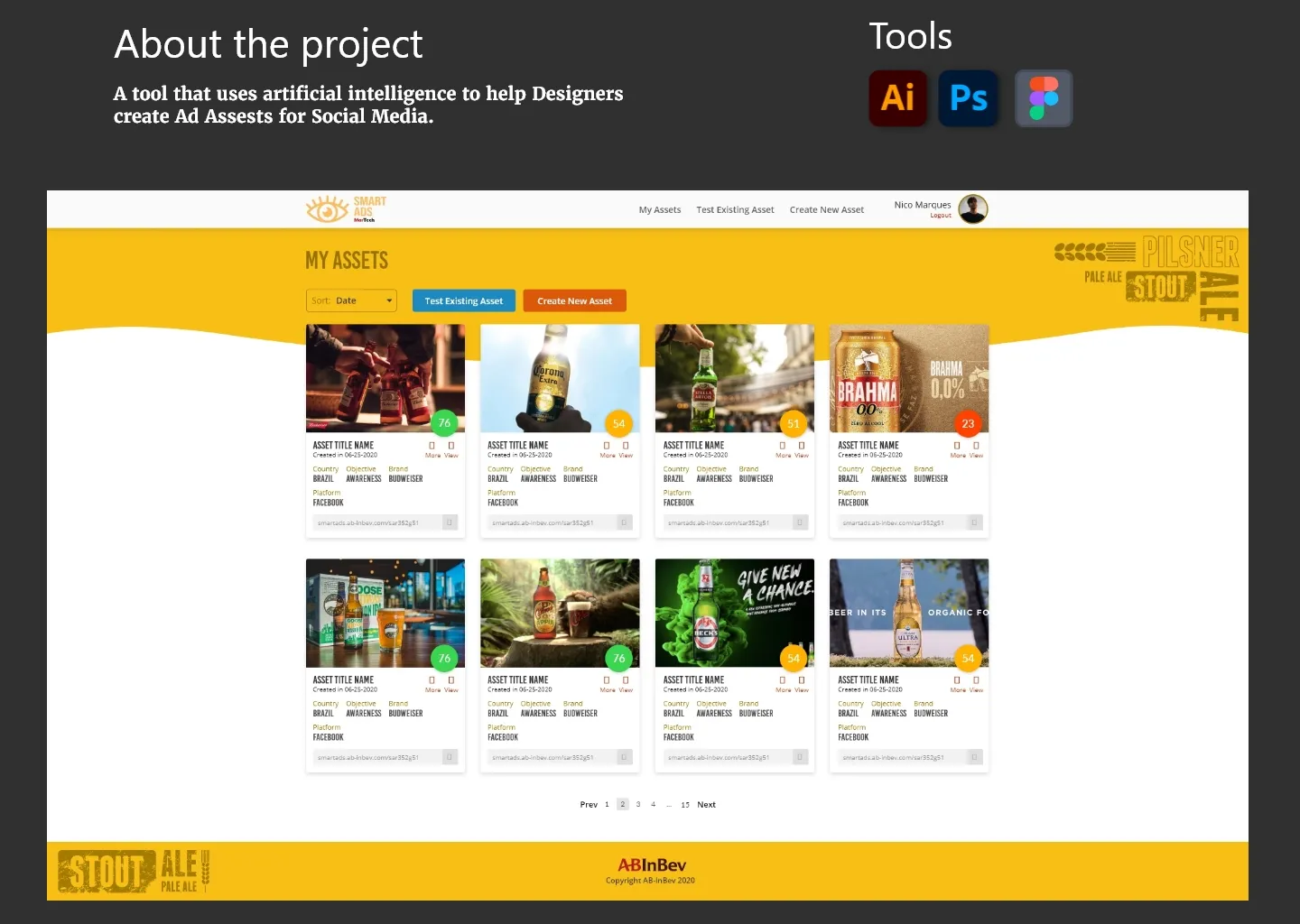This screenshot has height=924, width=1300.
Task: Click the score badge showing 51
Action: [x=794, y=423]
